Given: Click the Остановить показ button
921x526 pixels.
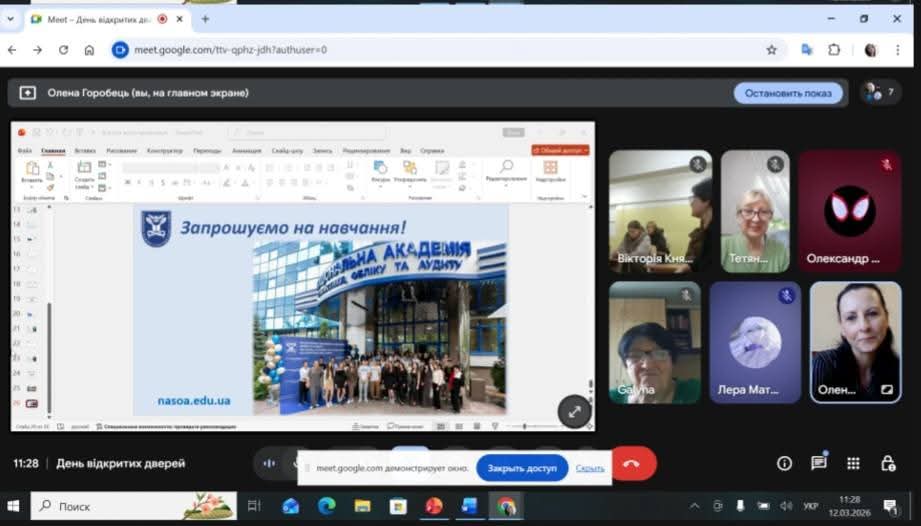Looking at the screenshot, I should (x=788, y=93).
